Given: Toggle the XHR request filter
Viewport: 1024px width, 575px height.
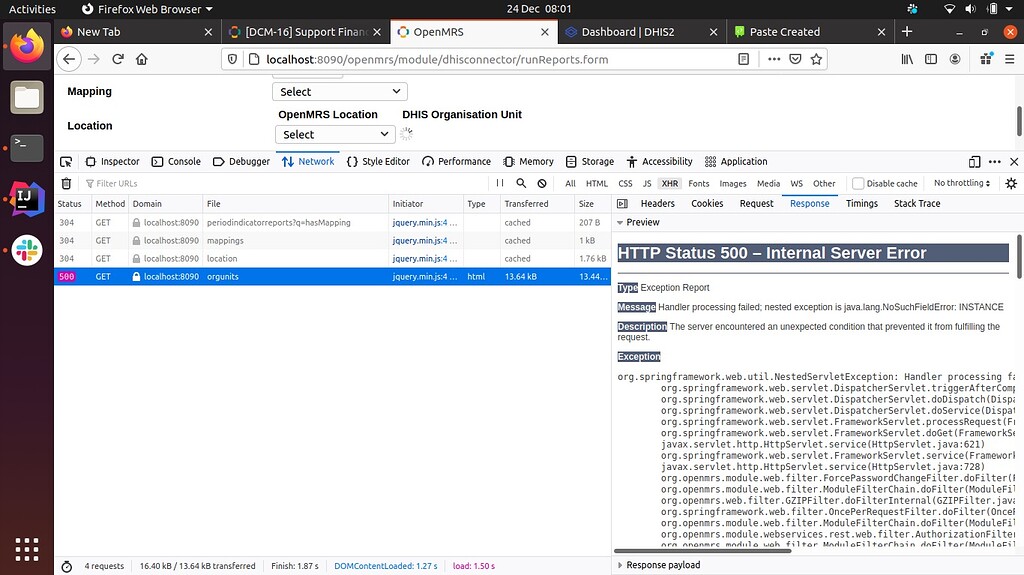Looking at the screenshot, I should coord(669,184).
